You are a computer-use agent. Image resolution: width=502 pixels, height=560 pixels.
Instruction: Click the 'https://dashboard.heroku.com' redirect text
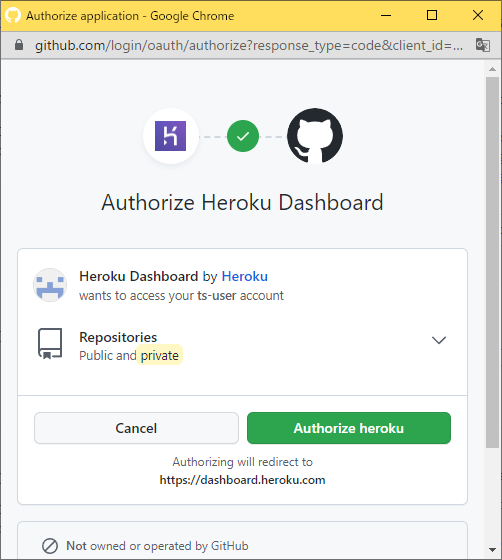[x=242, y=480]
